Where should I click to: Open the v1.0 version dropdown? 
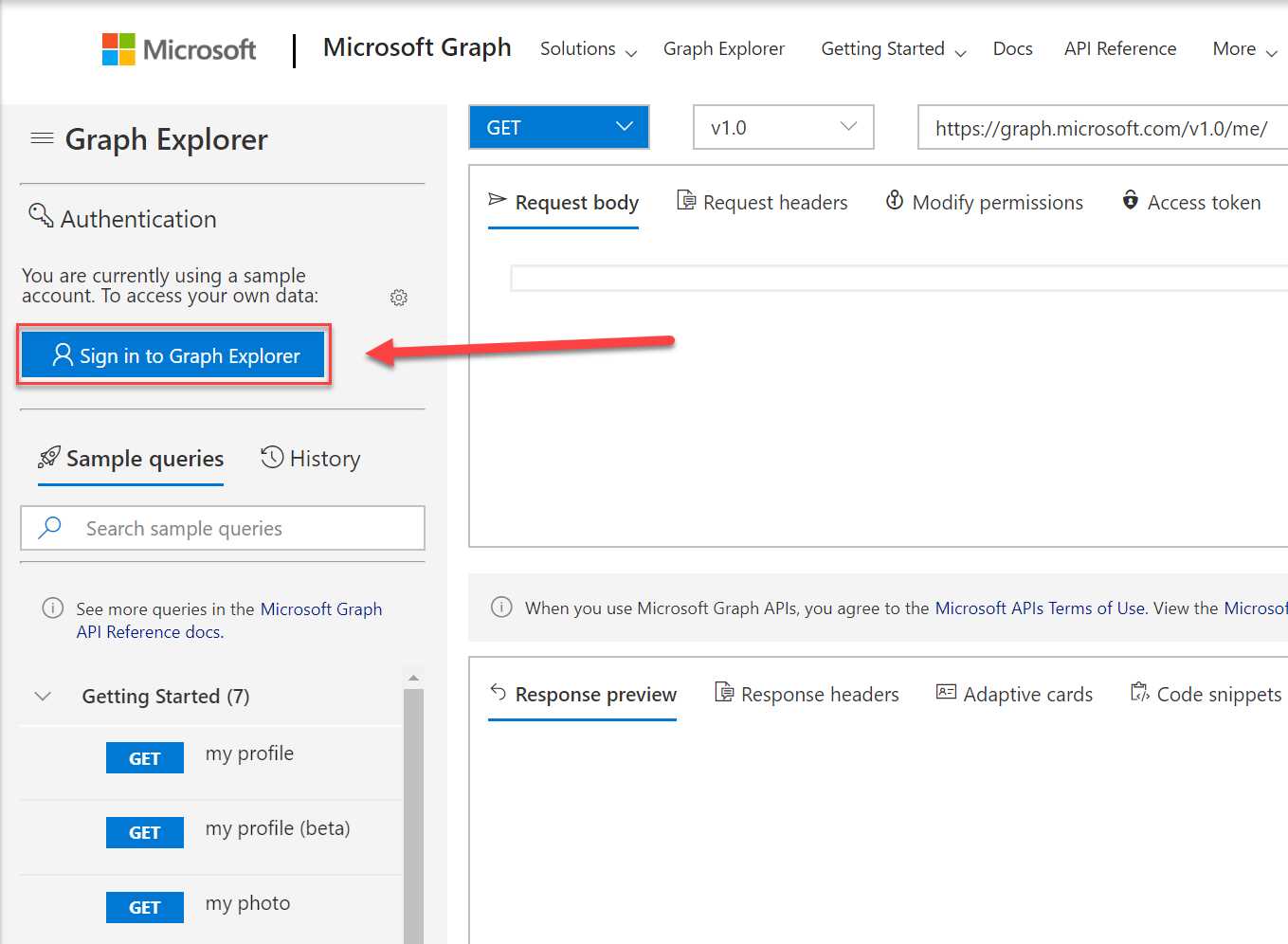[x=784, y=127]
